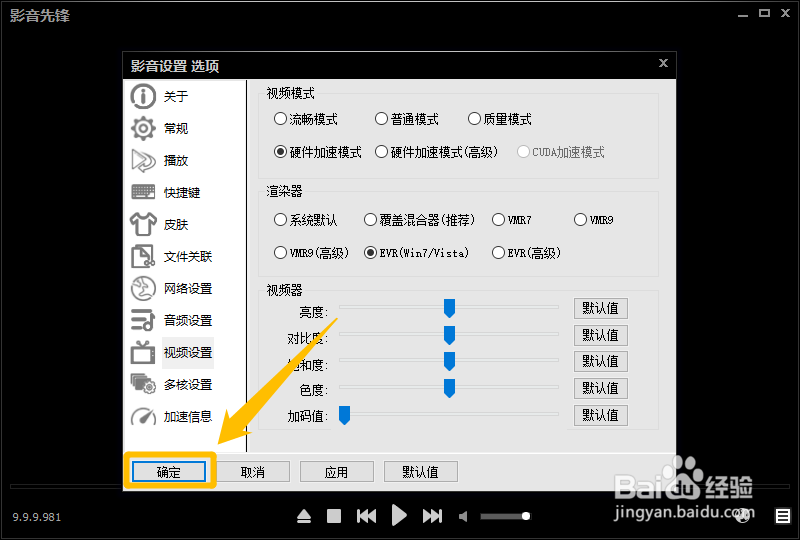This screenshot has width=800, height=540.
Task: Click the 对比度 contrast slider handle
Action: coord(449,335)
